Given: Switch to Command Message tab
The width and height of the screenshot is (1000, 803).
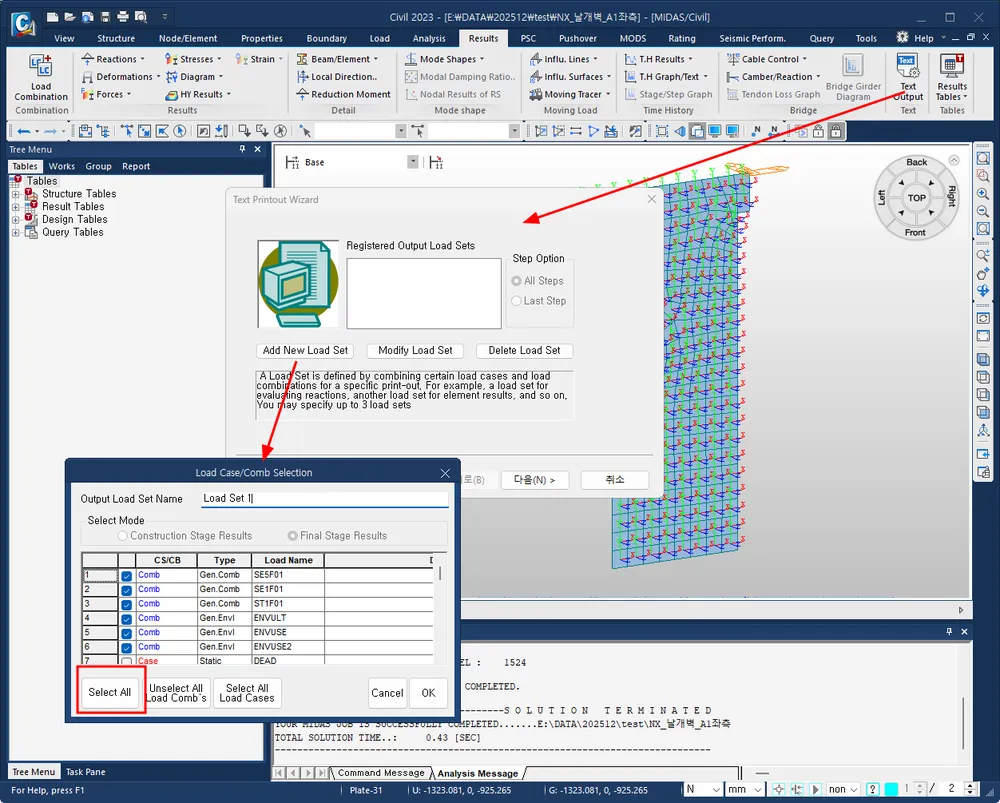Looking at the screenshot, I should (381, 773).
